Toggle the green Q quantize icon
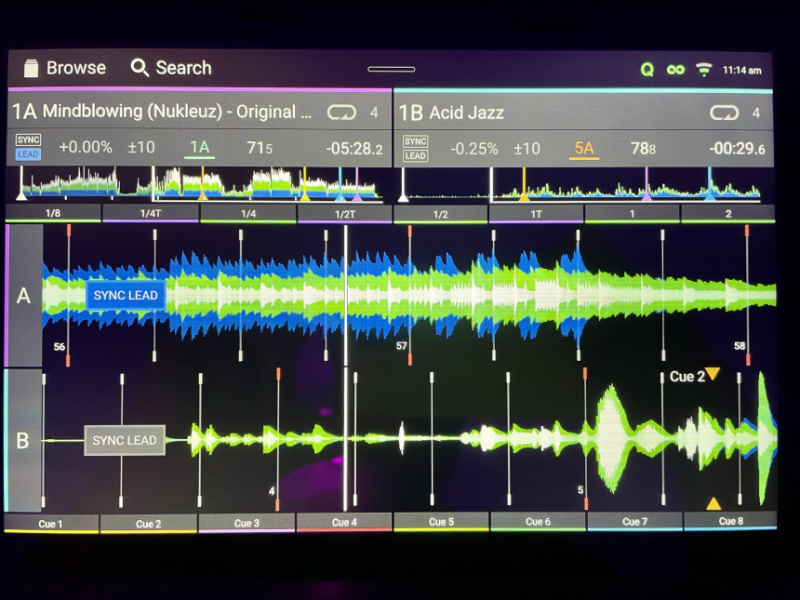 point(647,69)
